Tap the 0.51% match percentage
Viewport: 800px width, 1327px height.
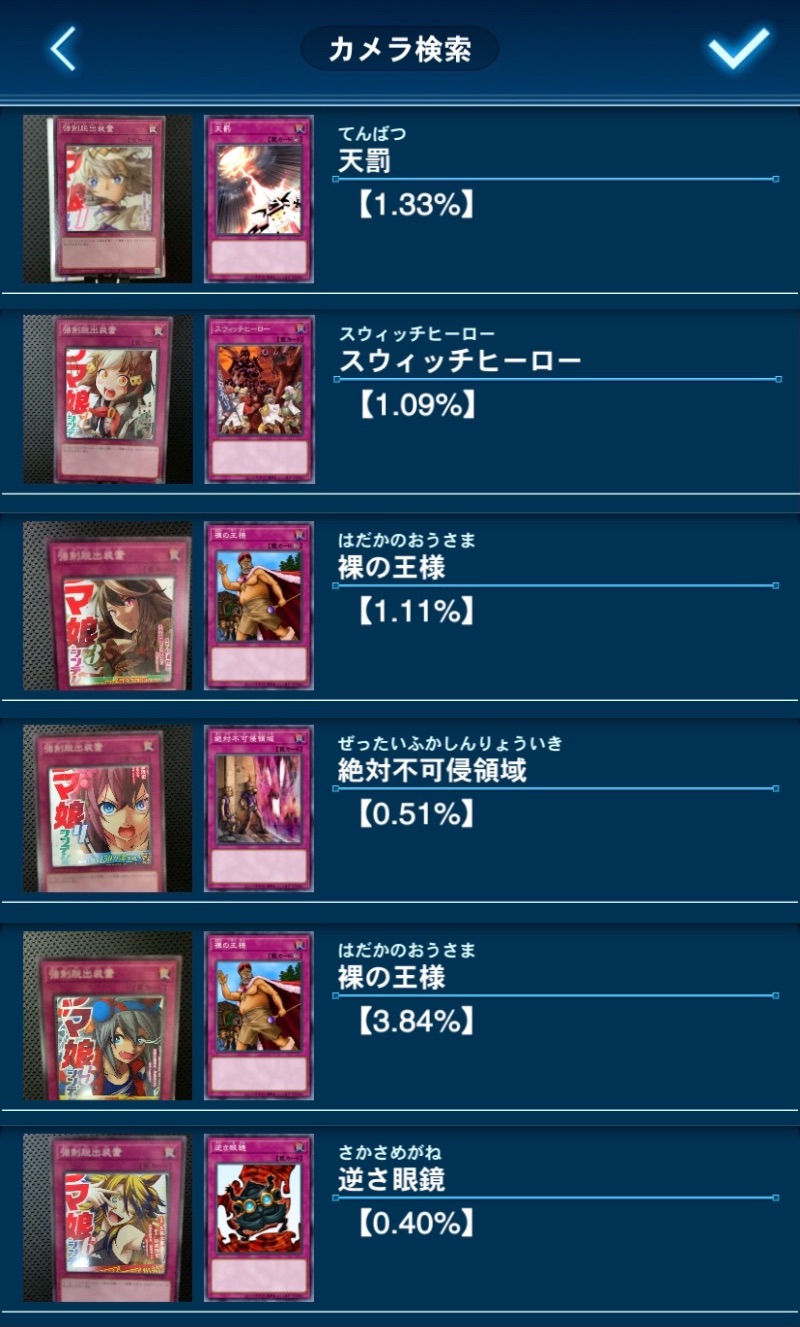(x=414, y=813)
